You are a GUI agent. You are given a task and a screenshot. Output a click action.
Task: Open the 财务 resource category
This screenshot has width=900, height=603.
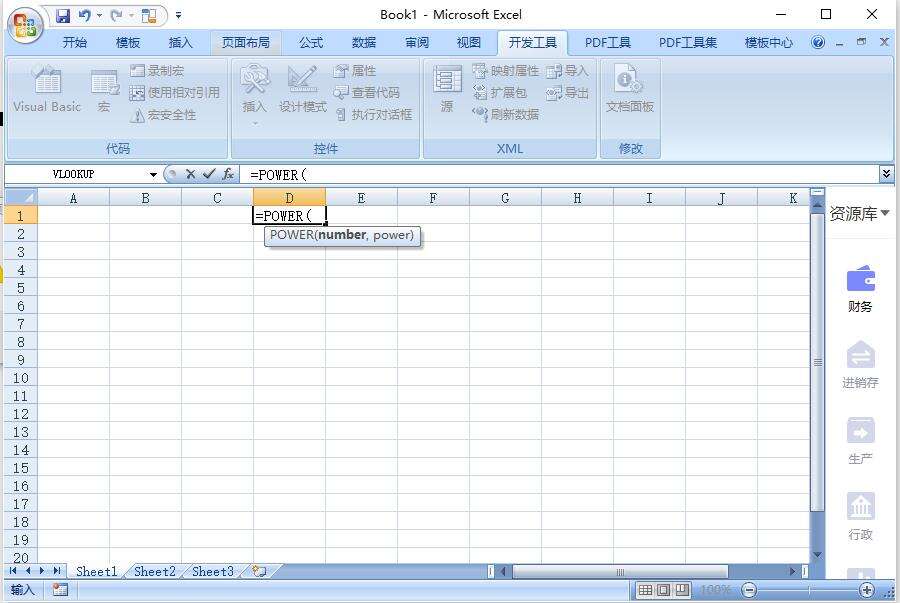[860, 289]
